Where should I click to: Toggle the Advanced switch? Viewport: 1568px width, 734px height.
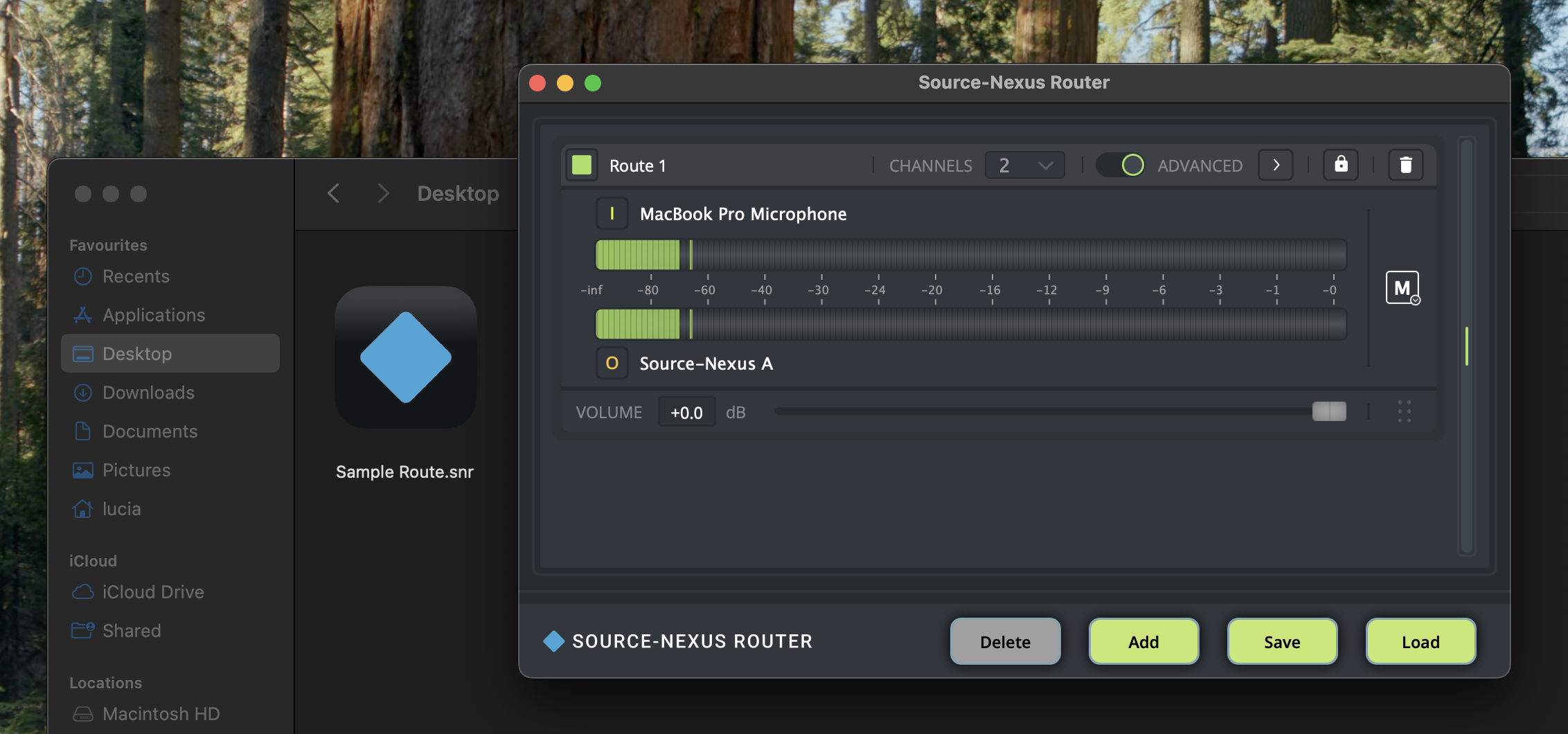tap(1120, 165)
